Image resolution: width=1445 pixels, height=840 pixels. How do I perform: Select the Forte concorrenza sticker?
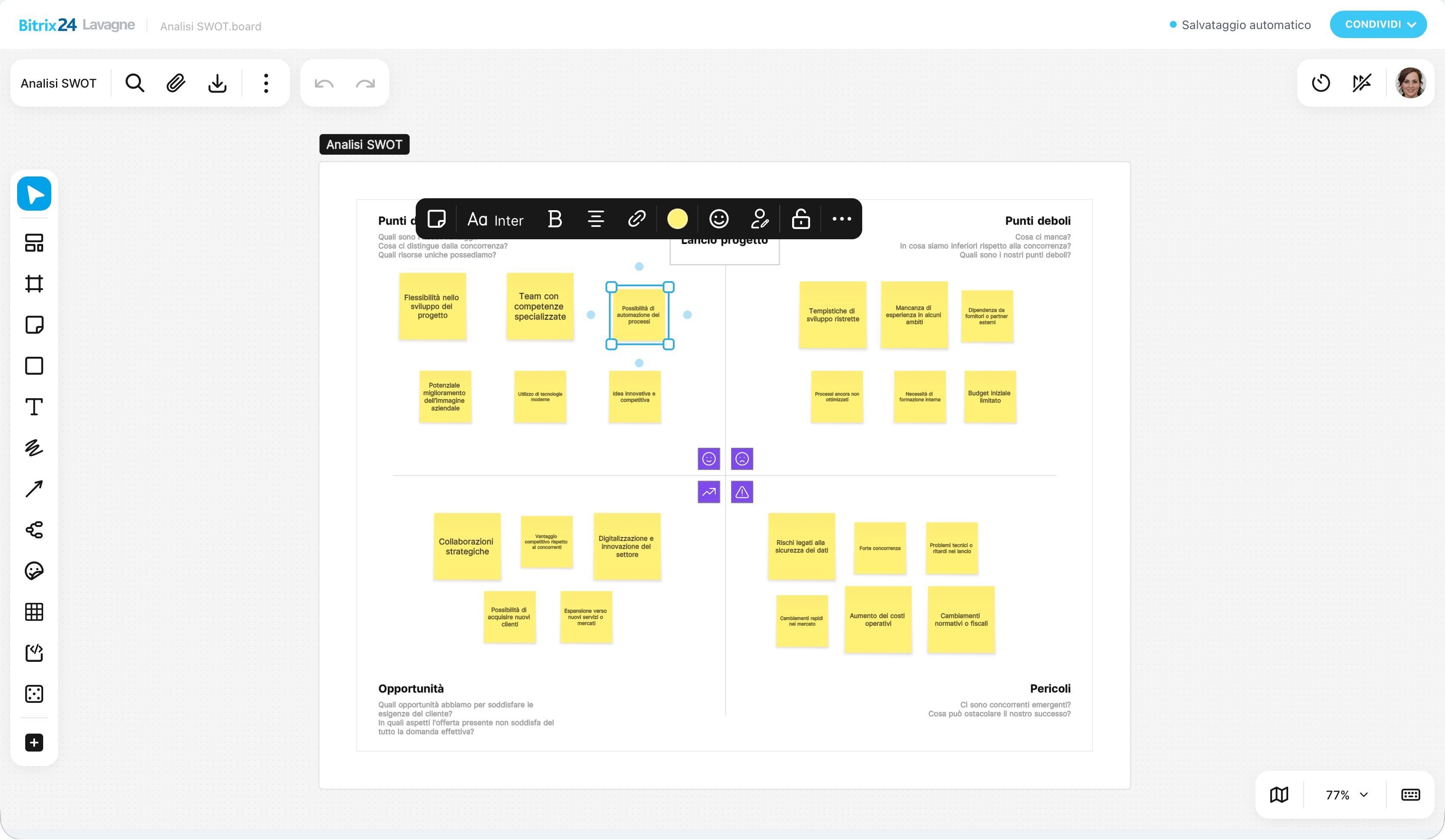point(880,548)
